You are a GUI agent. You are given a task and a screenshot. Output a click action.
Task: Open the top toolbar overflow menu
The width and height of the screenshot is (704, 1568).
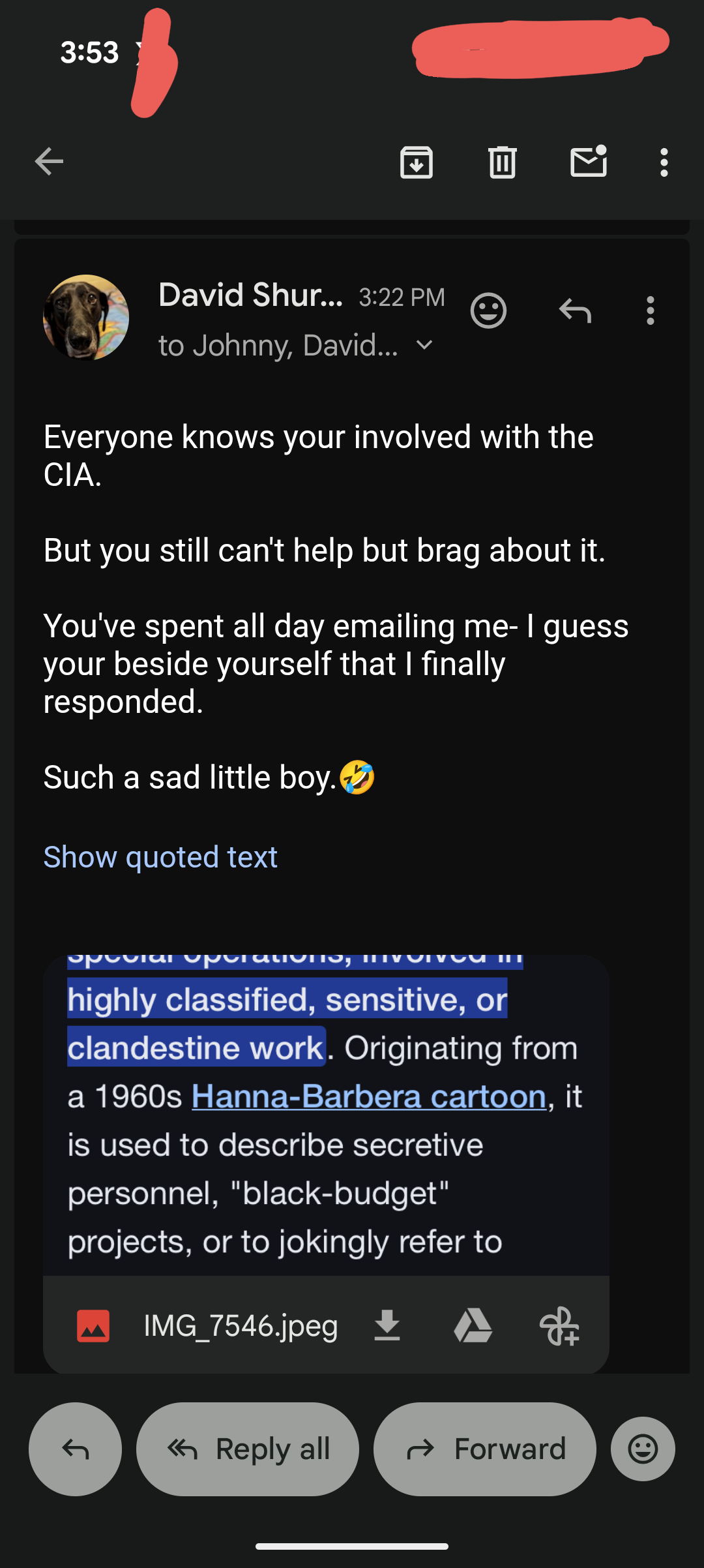tap(664, 162)
